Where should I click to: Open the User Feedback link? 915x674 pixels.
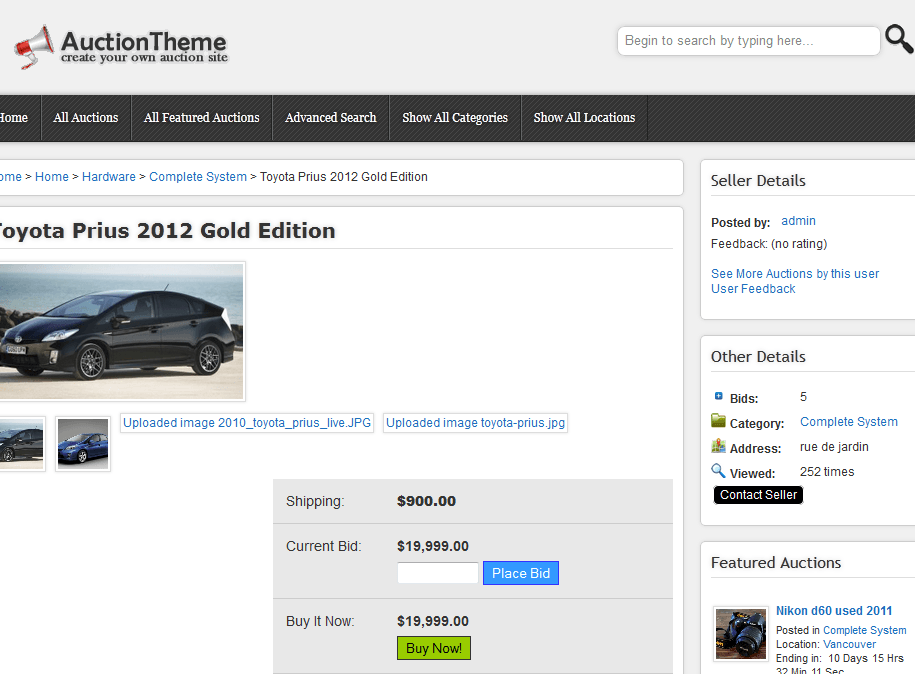[x=753, y=289]
